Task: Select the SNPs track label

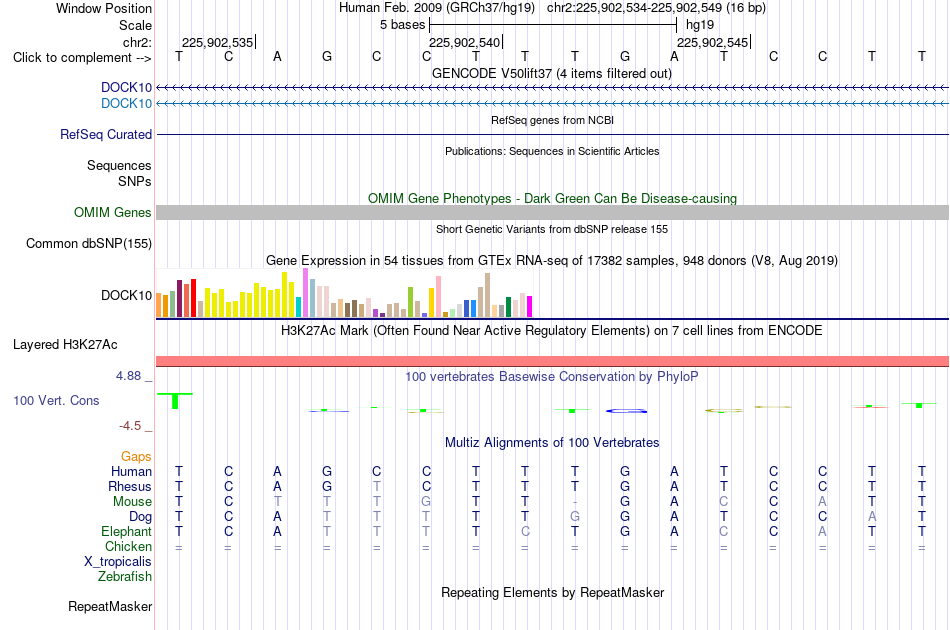Action: 135,181
